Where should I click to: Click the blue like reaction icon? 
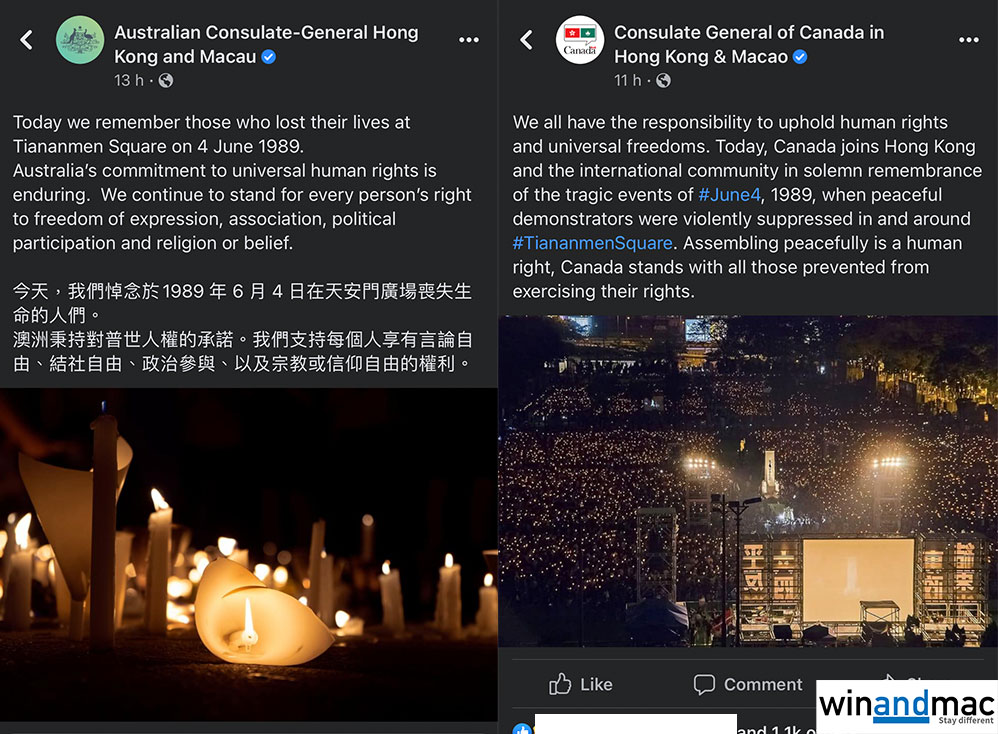[522, 729]
